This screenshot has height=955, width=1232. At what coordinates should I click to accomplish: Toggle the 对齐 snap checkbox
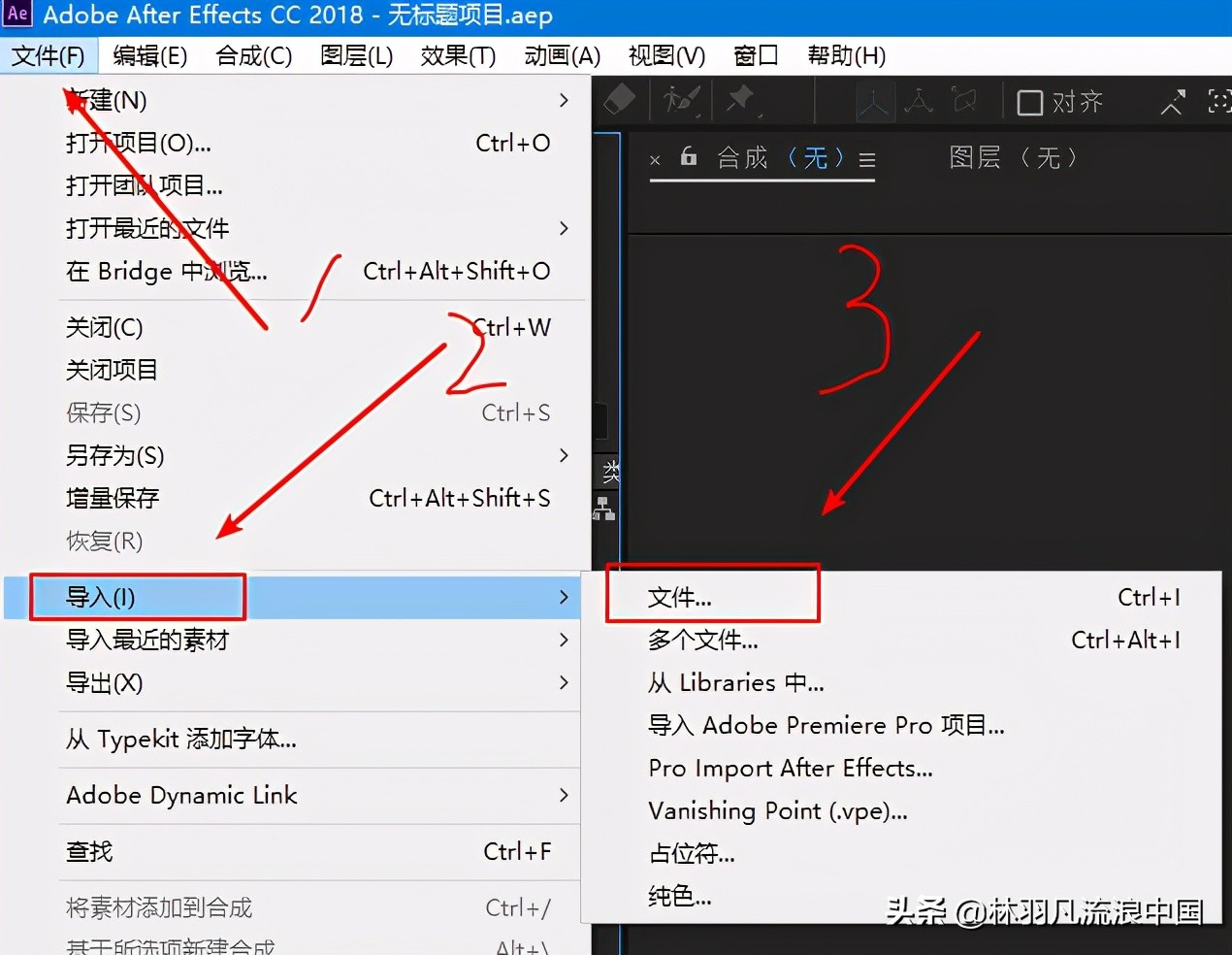tap(1029, 101)
